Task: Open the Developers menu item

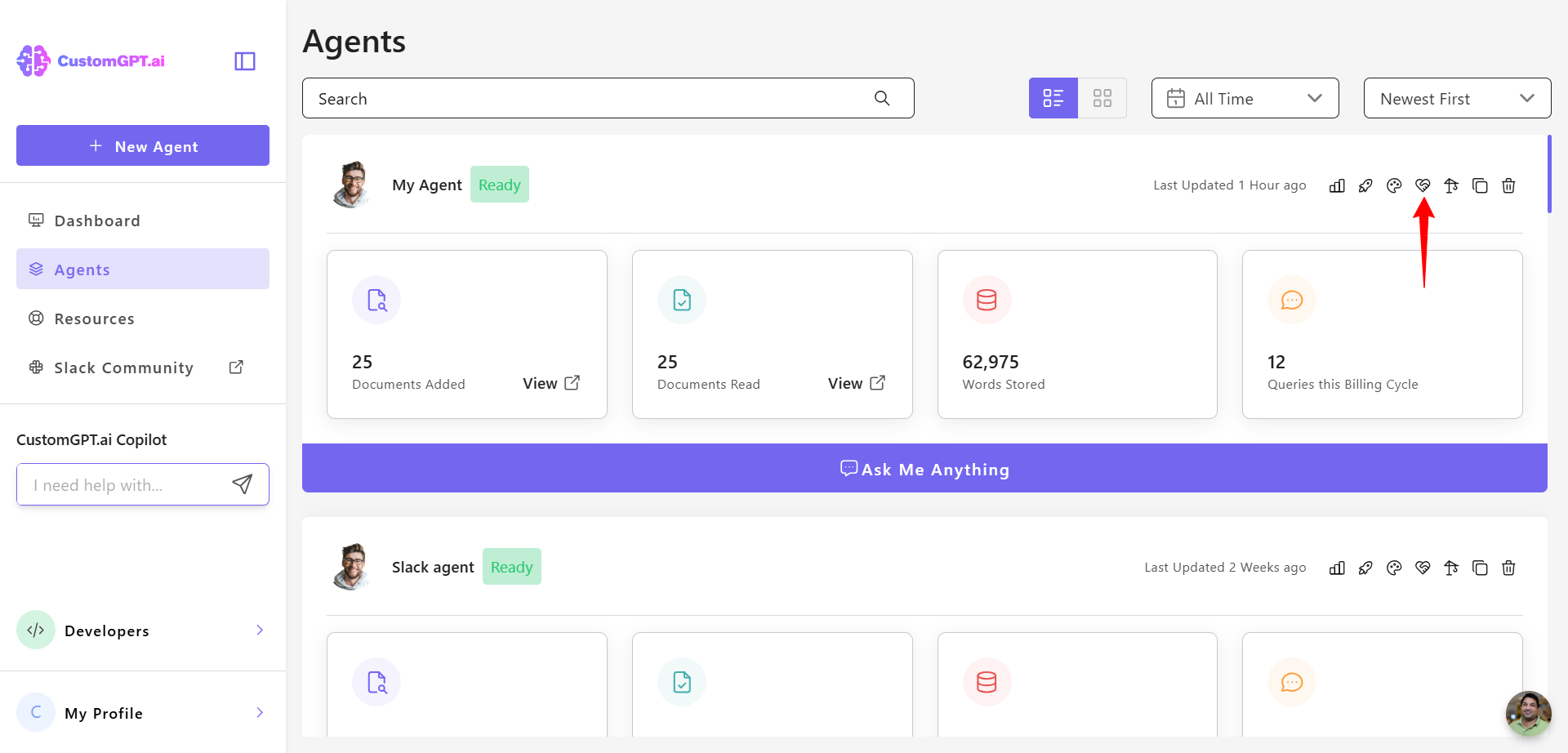Action: pyautogui.click(x=143, y=630)
